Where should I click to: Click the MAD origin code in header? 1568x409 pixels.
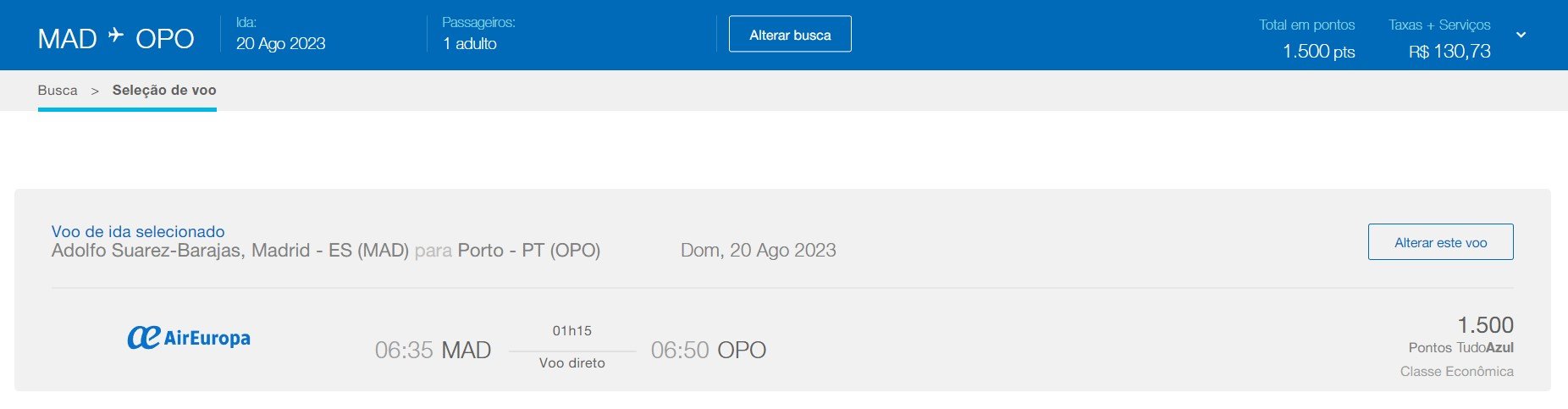[68, 39]
